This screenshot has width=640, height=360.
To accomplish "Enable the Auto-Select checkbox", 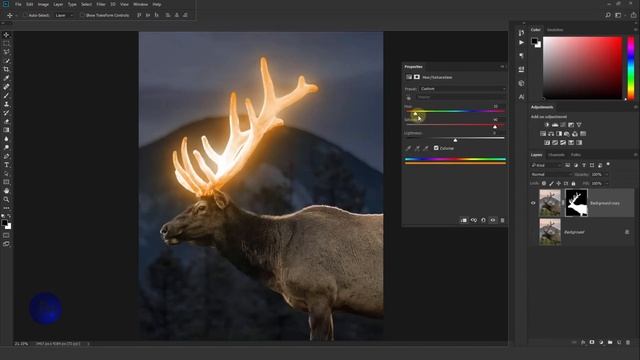I will point(25,15).
